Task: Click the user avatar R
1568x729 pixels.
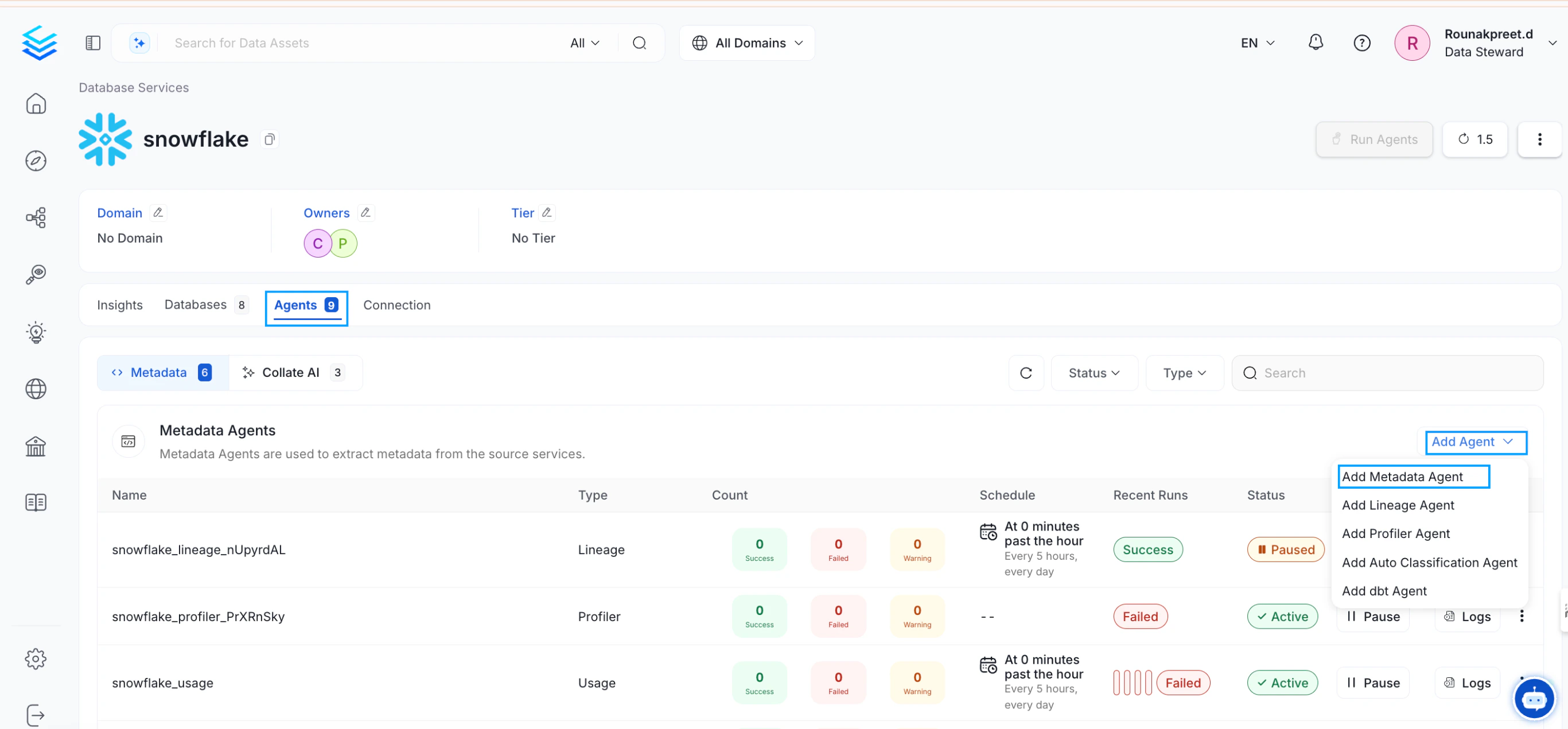Action: [x=1412, y=43]
